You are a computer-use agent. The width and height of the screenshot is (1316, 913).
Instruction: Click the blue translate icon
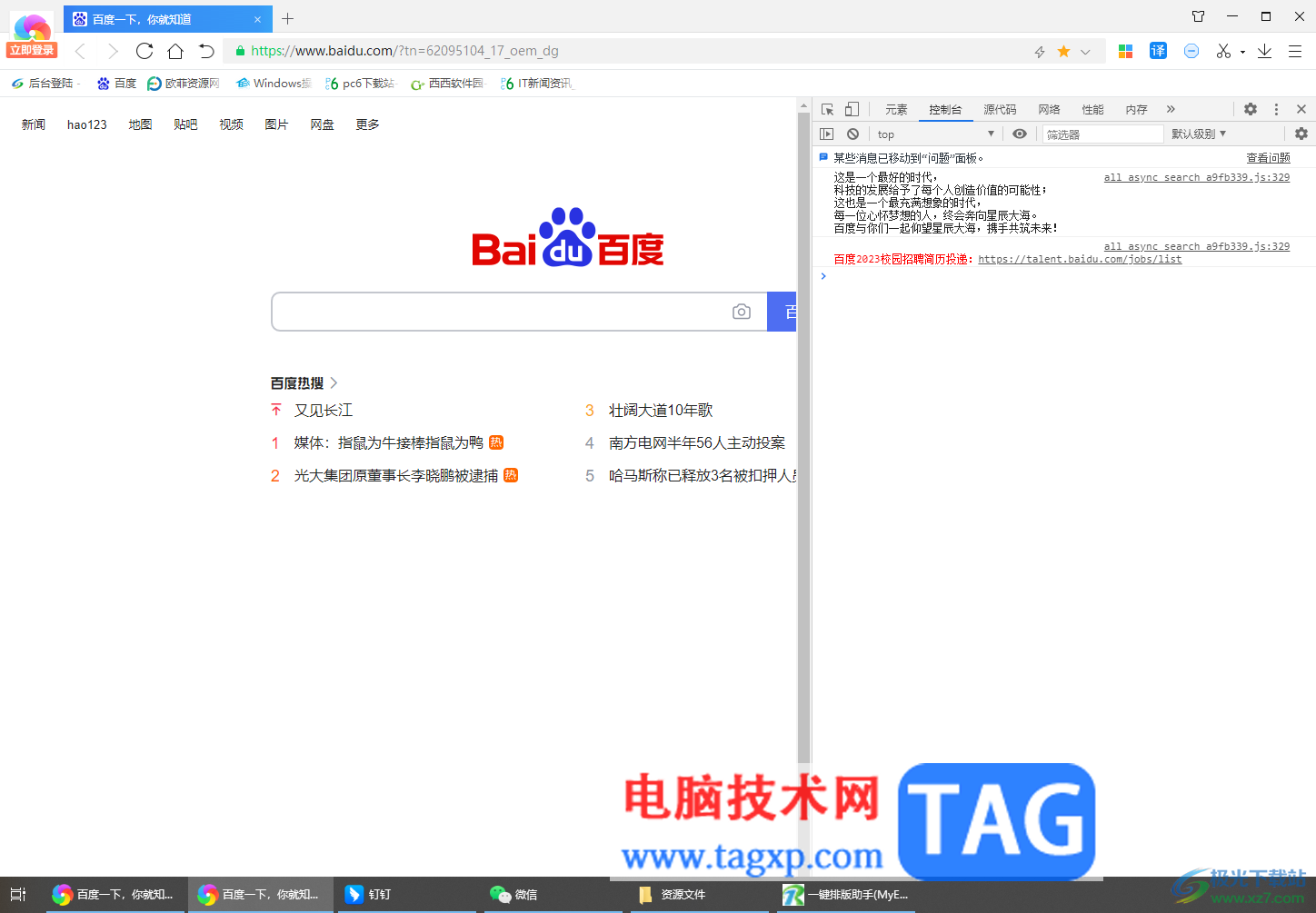point(1158,51)
